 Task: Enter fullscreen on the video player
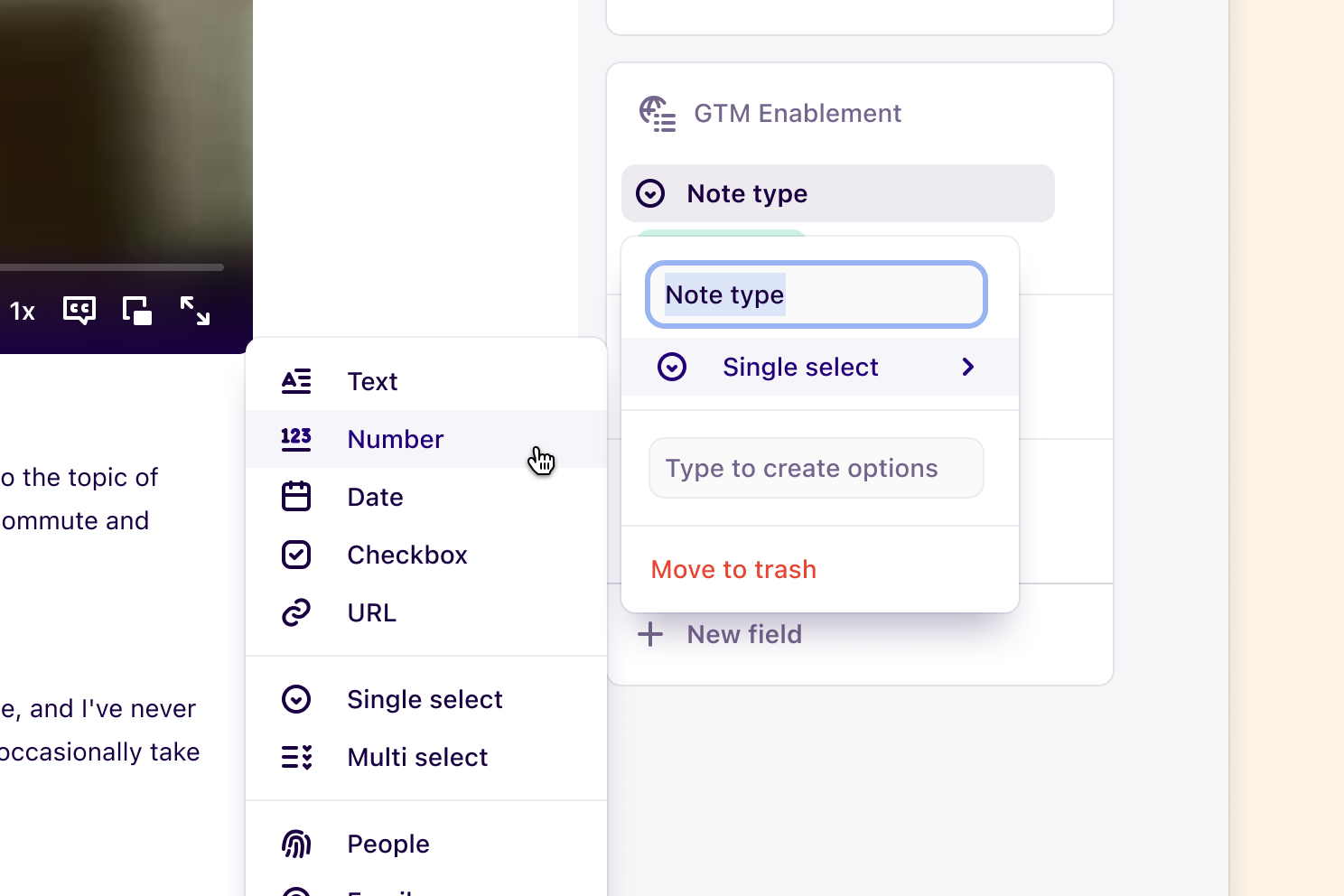tap(195, 310)
